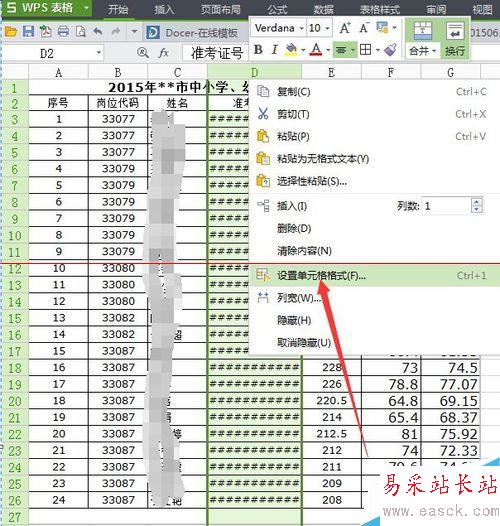The image size is (500, 526).
Task: Redo the last undone action
Action: [116, 32]
